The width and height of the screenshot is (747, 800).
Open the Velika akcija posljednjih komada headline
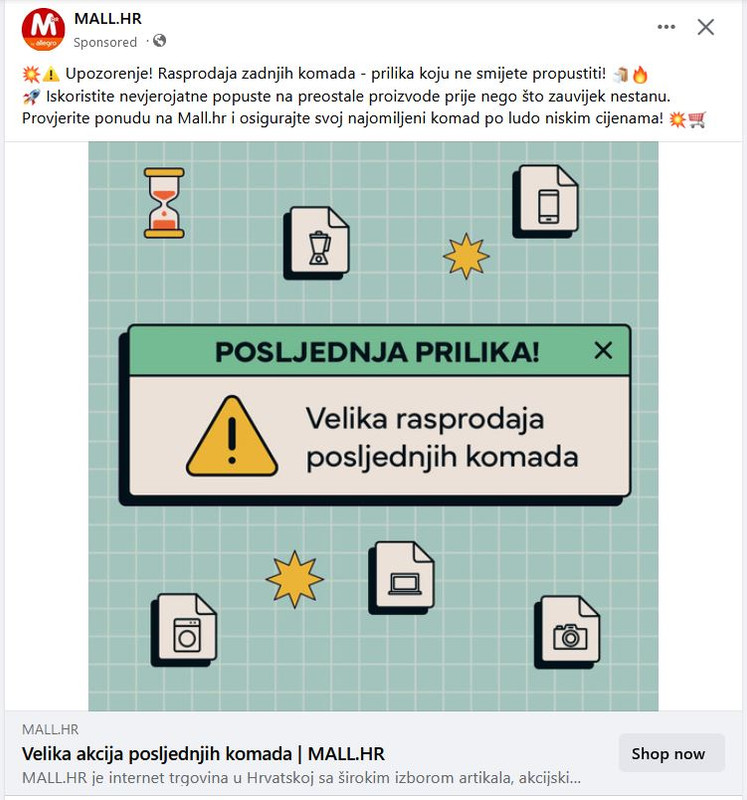(x=203, y=754)
